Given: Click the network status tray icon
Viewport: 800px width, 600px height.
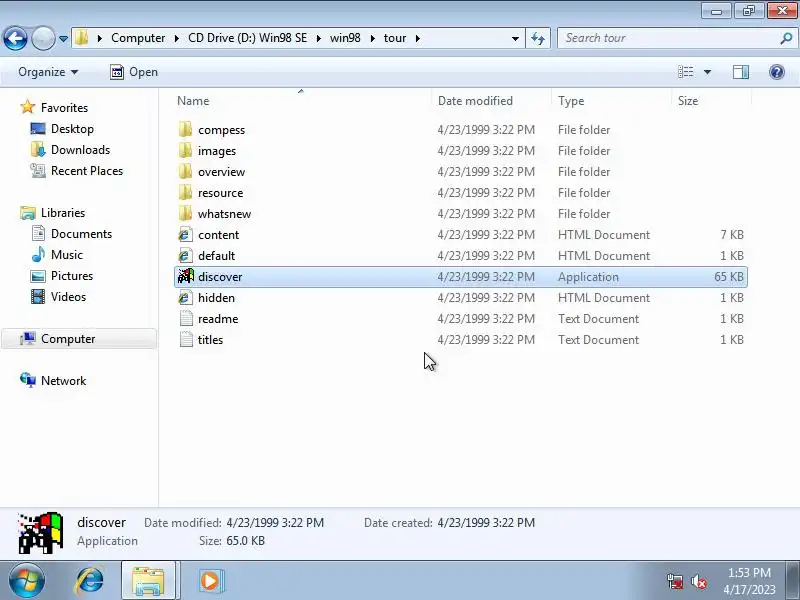Looking at the screenshot, I should click(675, 581).
